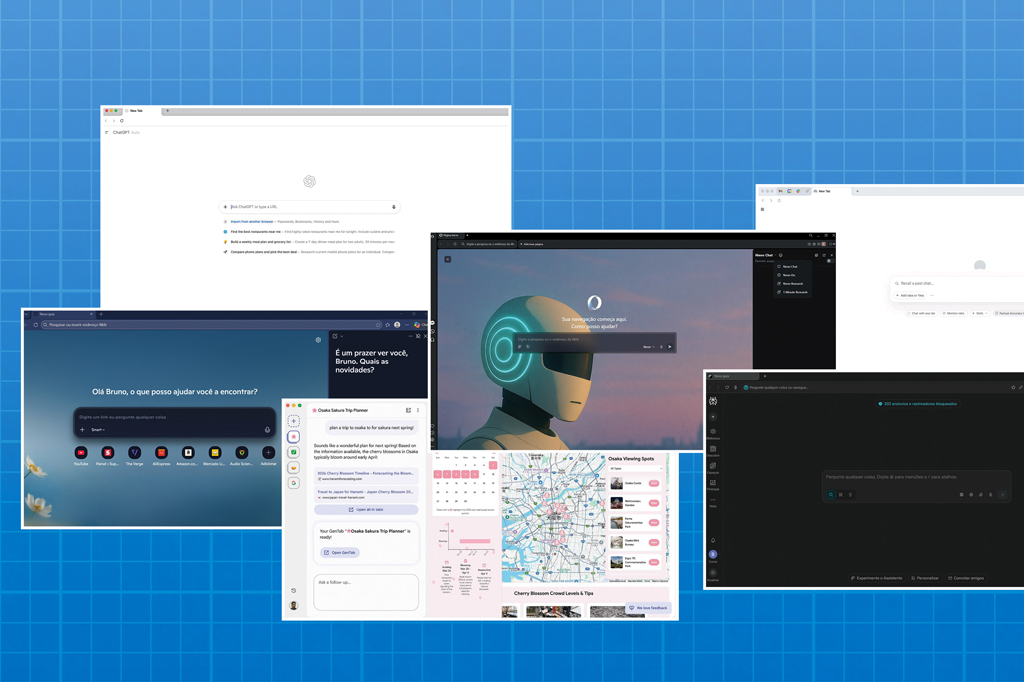Expand the Smart mode dropdown

pyautogui.click(x=97, y=430)
